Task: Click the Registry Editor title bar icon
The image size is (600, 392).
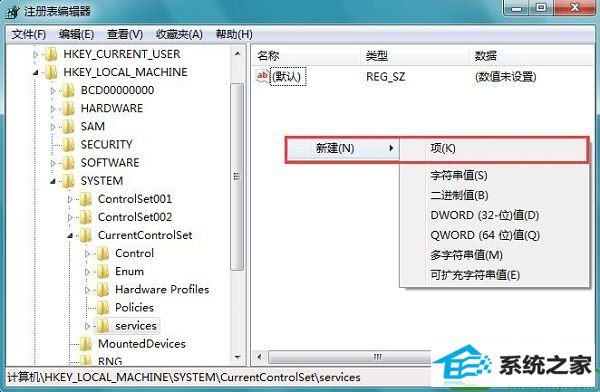Action: point(12,11)
